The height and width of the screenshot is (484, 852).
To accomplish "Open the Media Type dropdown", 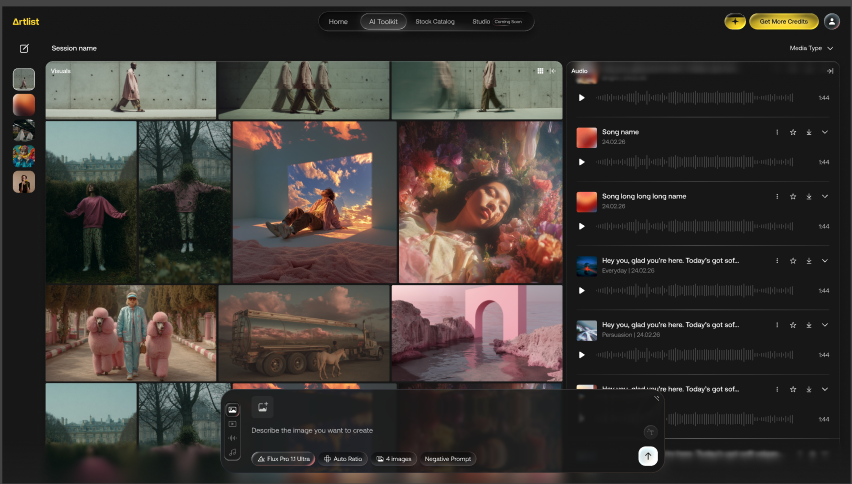I will click(811, 48).
